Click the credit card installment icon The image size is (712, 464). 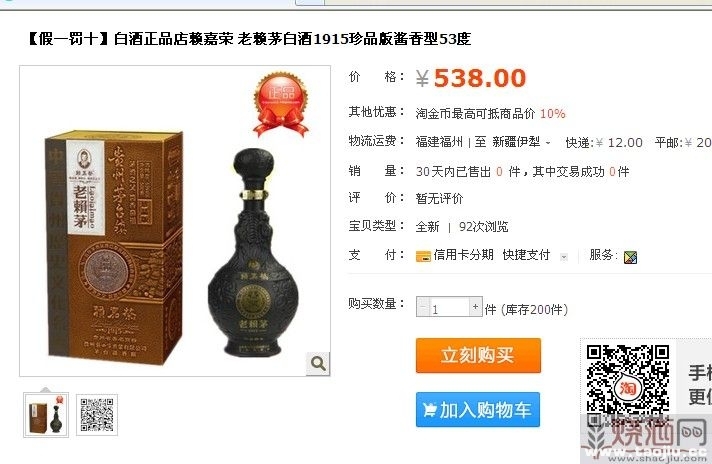click(x=423, y=256)
